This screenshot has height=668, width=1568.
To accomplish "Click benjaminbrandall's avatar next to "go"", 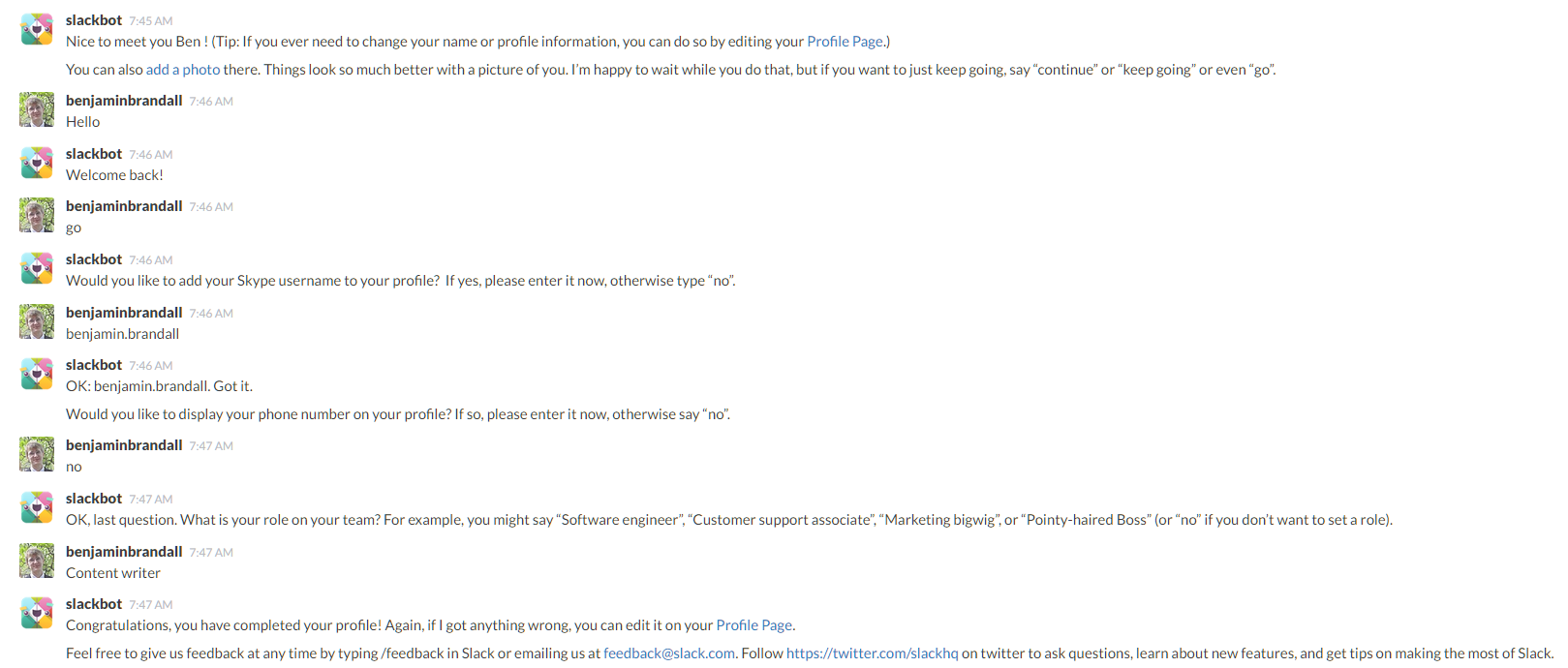I will click(37, 215).
